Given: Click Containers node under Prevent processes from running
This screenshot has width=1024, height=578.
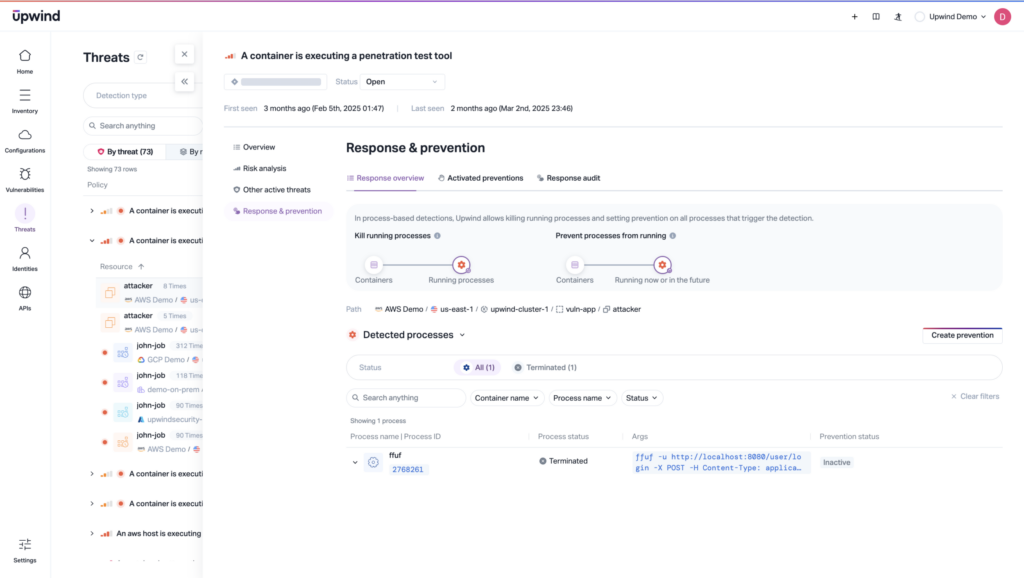Looking at the screenshot, I should (x=575, y=265).
